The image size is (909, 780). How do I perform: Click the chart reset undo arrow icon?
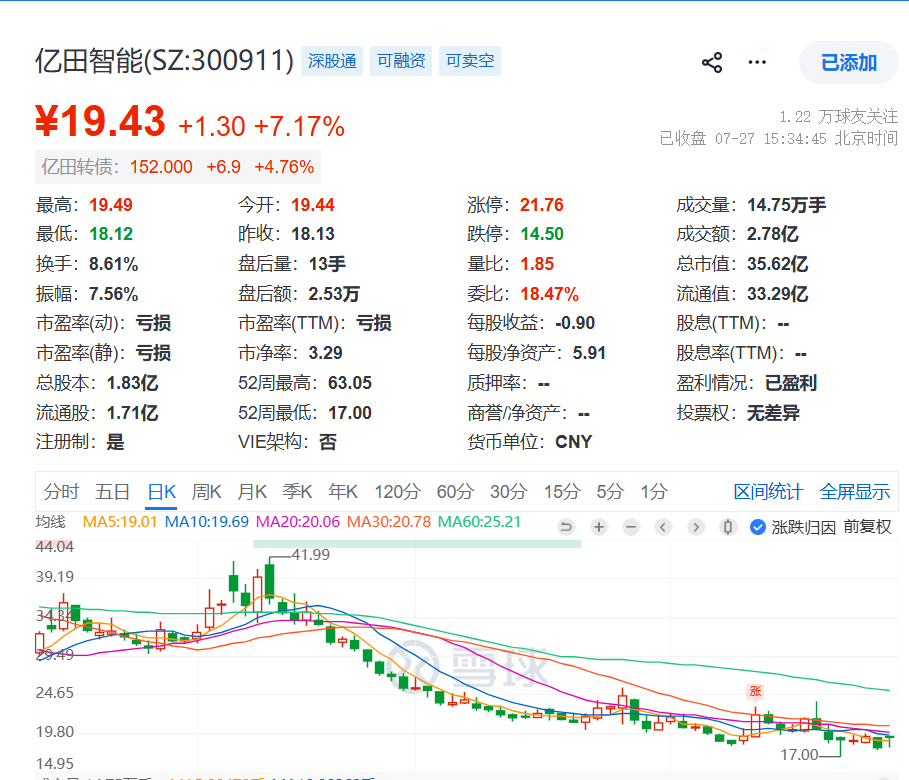coord(566,527)
